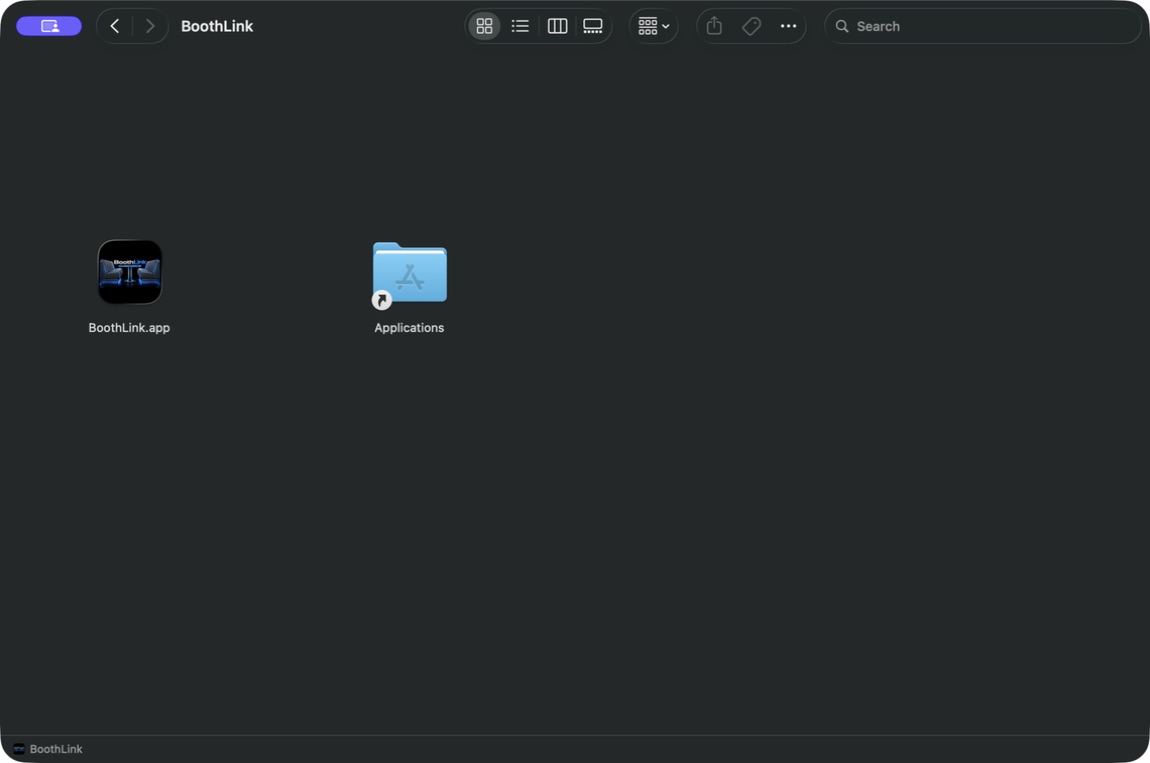Image resolution: width=1150 pixels, height=763 pixels.
Task: Open the edit tags icon
Action: (751, 26)
